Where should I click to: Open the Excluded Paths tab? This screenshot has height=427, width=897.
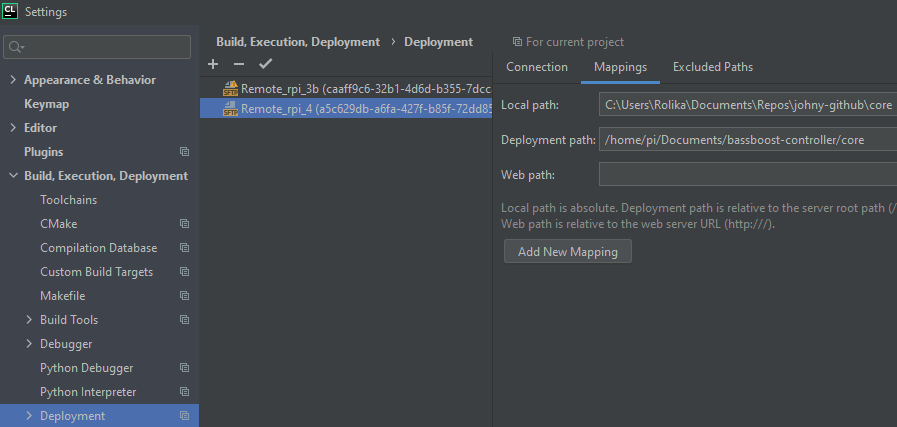[712, 67]
